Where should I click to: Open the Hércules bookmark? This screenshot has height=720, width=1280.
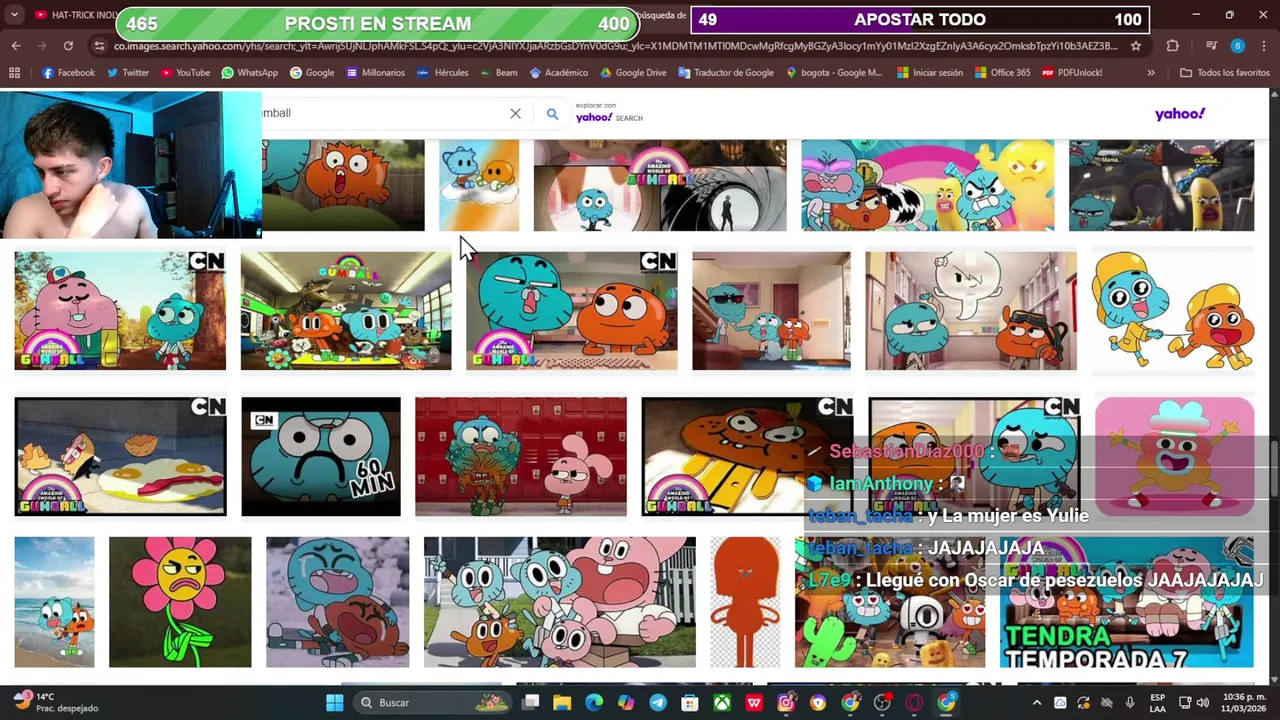(x=443, y=73)
